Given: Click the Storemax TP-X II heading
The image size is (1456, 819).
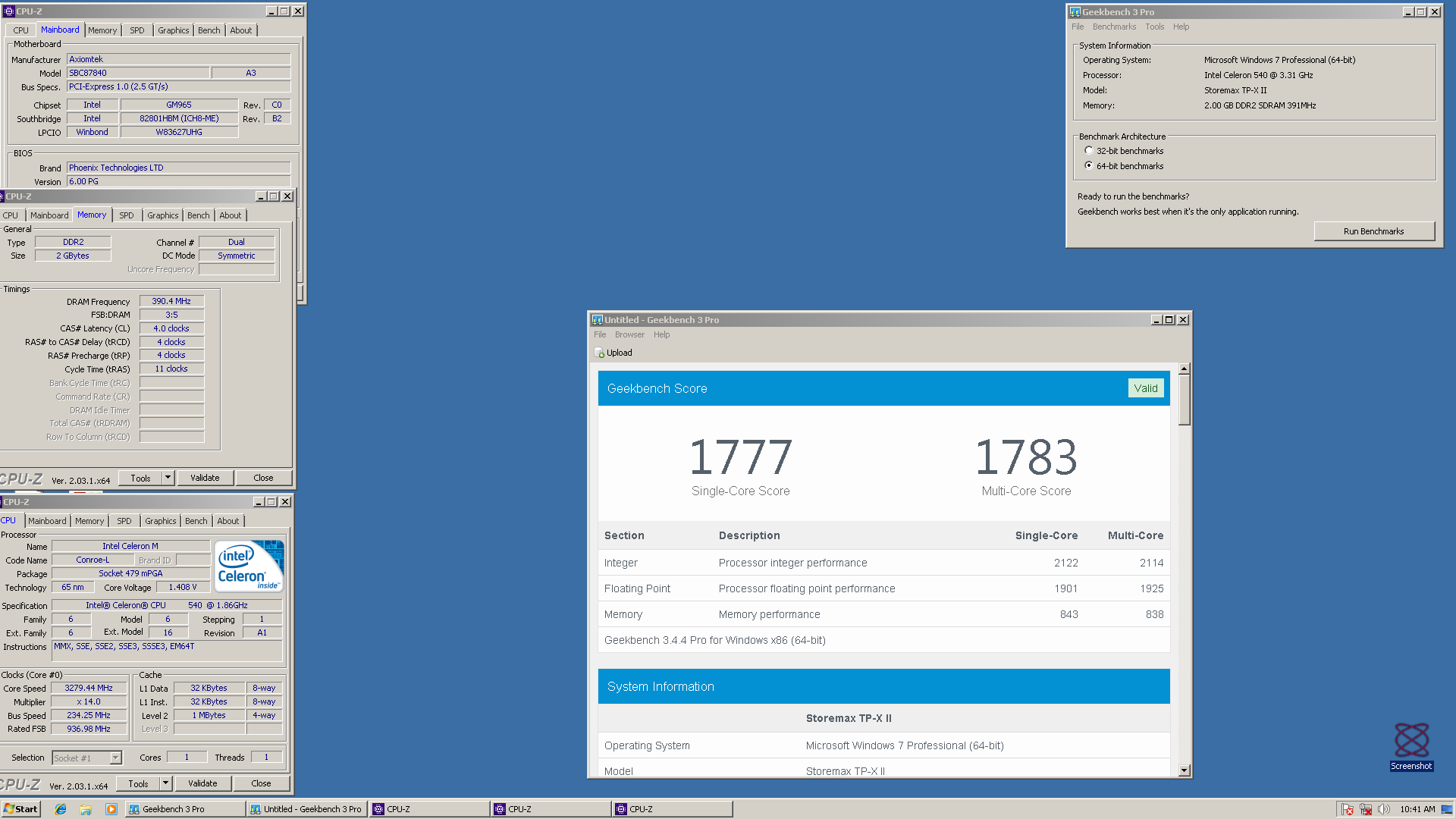Looking at the screenshot, I should click(x=849, y=718).
